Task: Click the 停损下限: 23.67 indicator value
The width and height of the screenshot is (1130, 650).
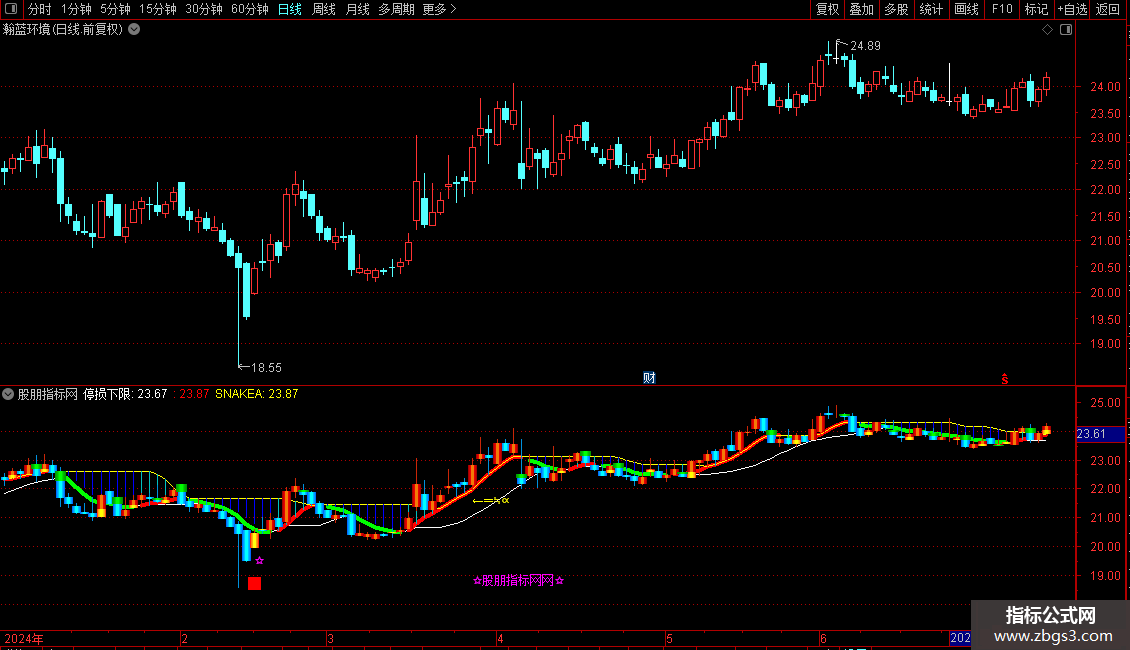Action: click(125, 394)
